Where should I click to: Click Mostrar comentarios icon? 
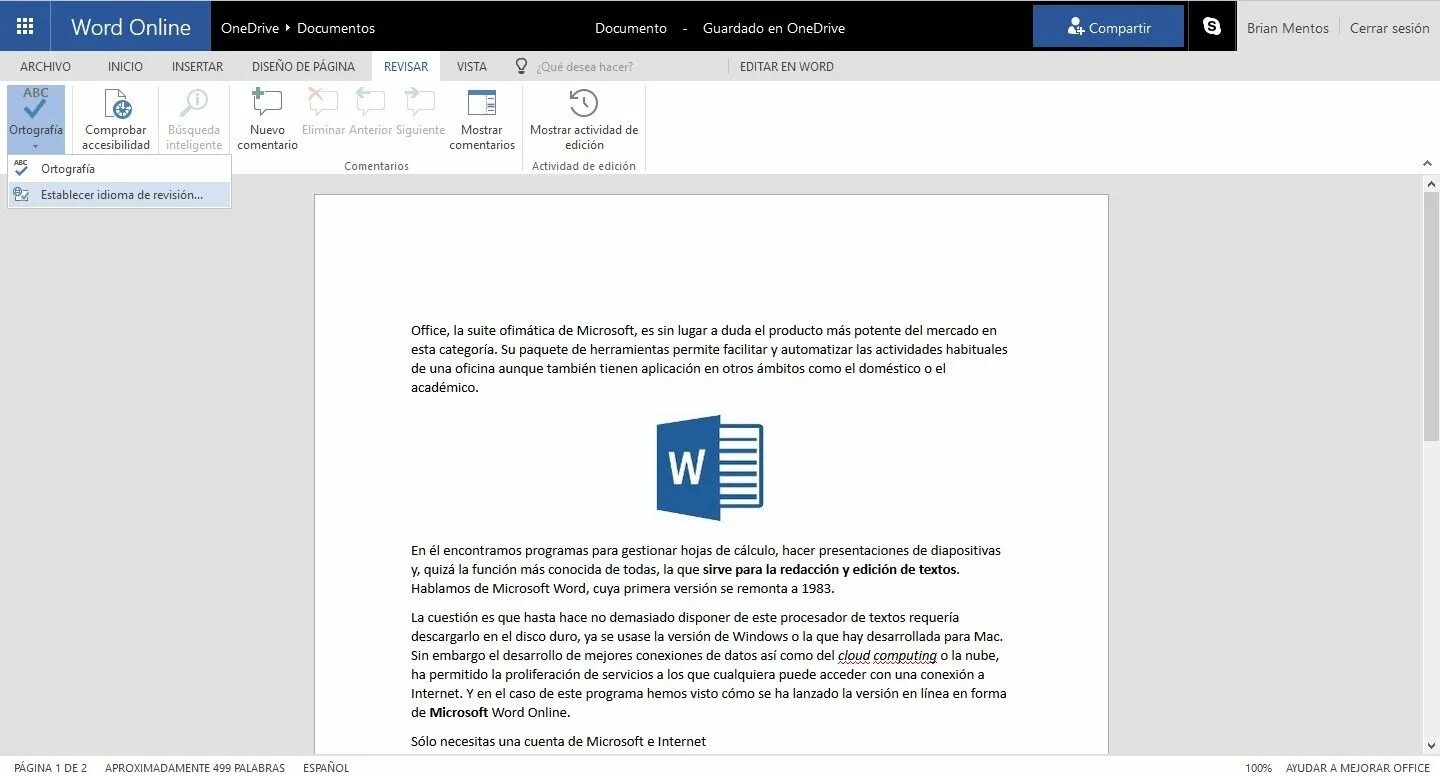(x=482, y=103)
